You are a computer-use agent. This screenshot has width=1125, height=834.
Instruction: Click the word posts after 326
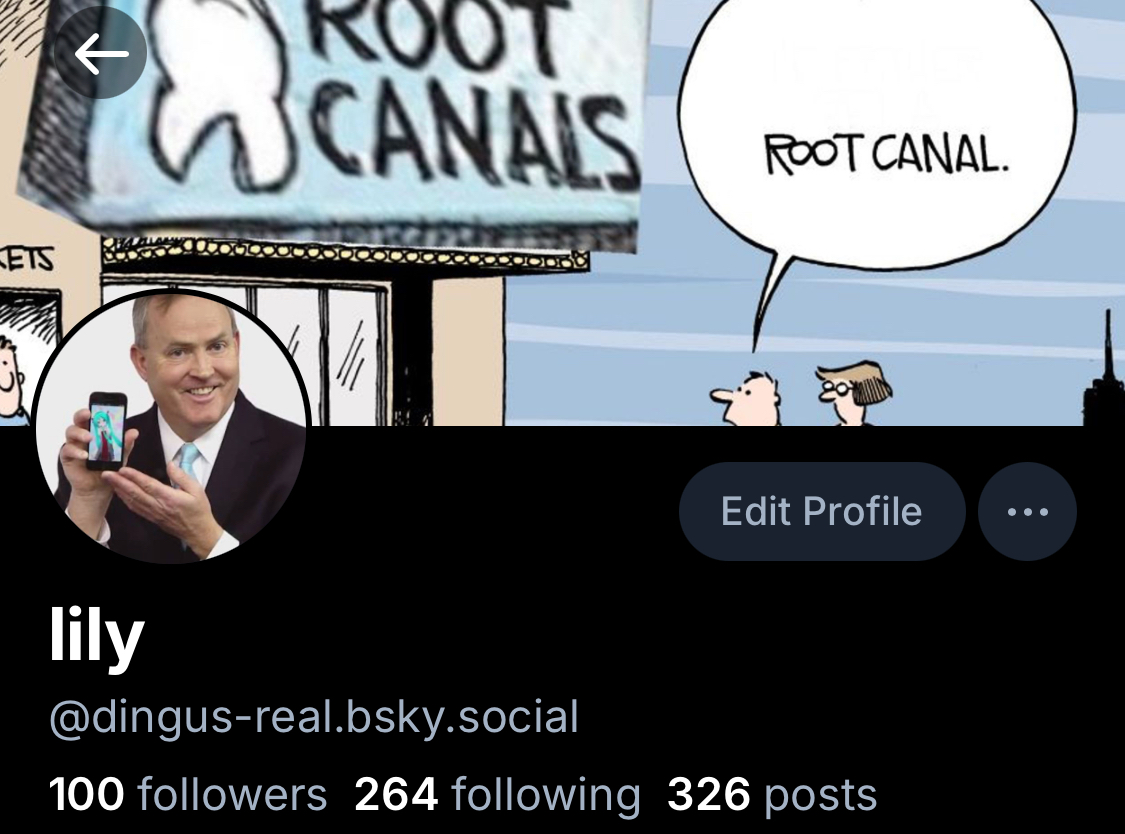point(821,795)
